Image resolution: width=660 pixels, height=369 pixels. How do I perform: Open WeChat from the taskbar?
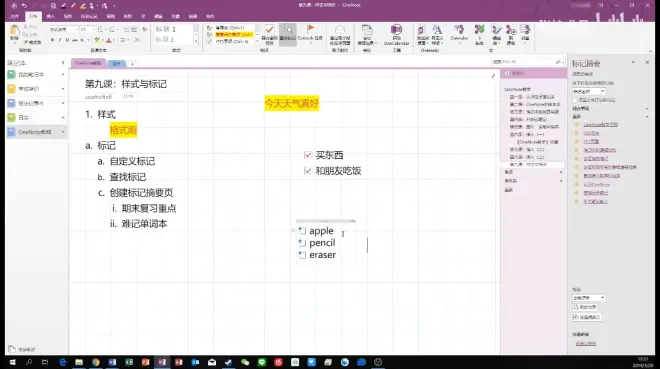(245, 362)
